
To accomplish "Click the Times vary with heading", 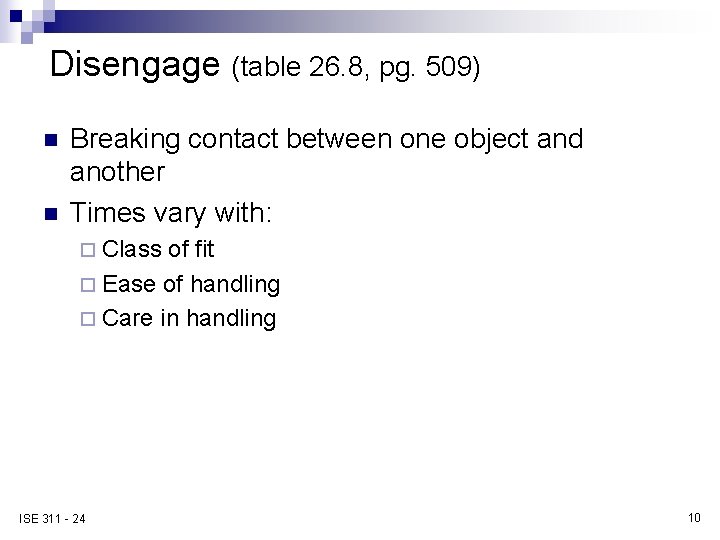I will [171, 214].
